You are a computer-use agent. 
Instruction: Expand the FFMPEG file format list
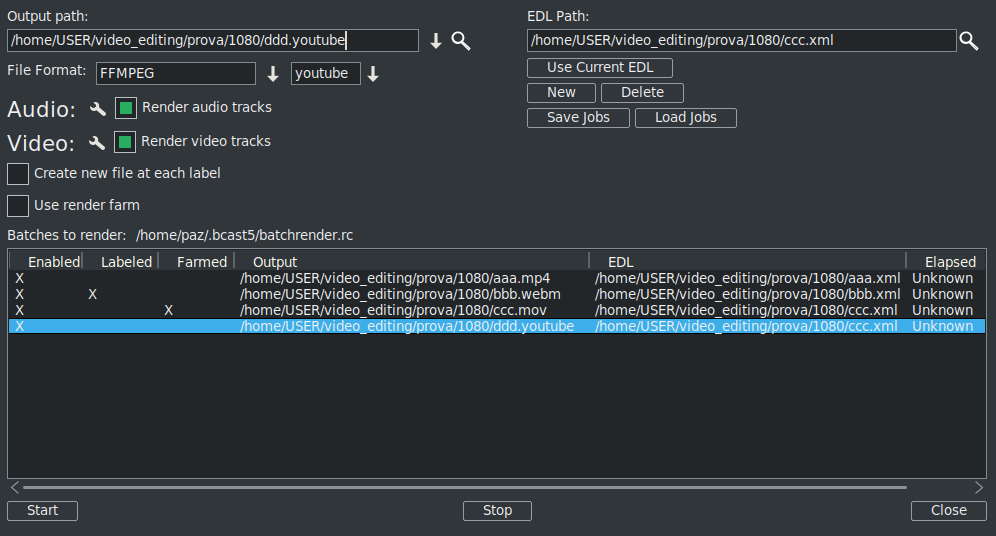(273, 74)
